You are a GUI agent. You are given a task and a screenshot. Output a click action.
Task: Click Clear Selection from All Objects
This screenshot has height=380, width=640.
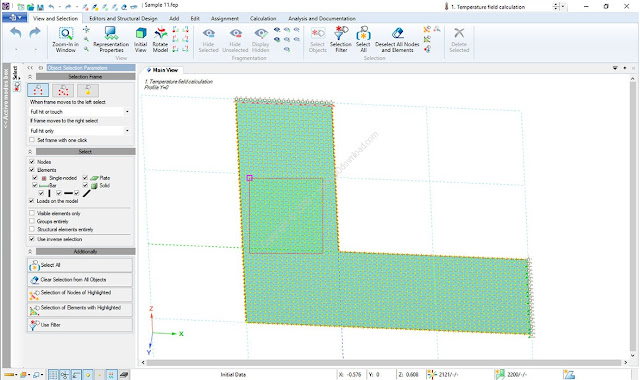click(80, 280)
